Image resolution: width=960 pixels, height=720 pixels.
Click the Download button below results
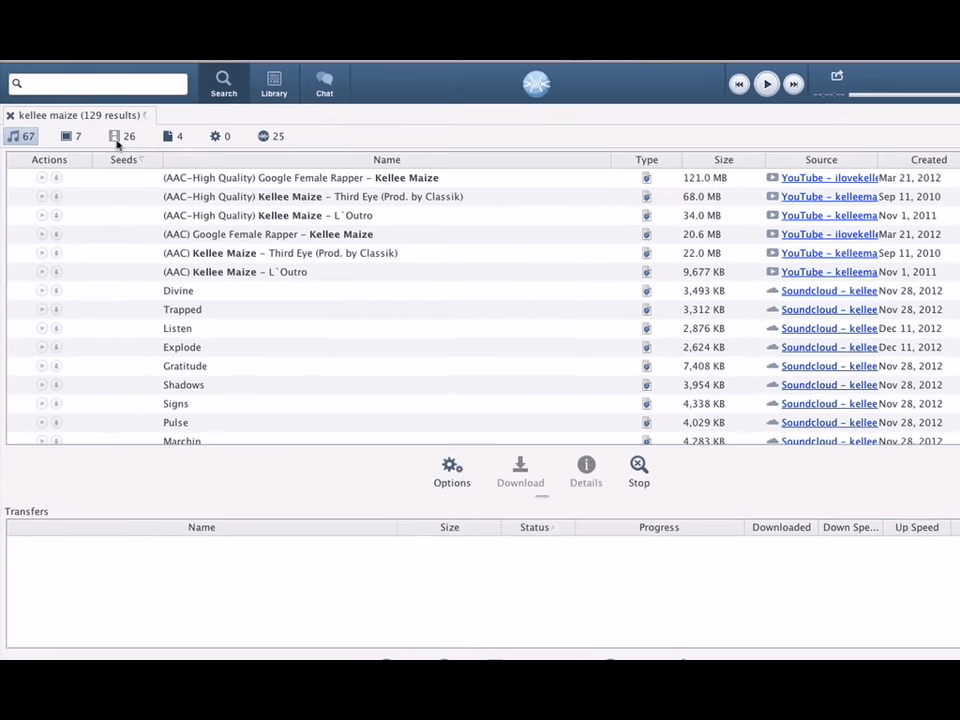pyautogui.click(x=520, y=472)
